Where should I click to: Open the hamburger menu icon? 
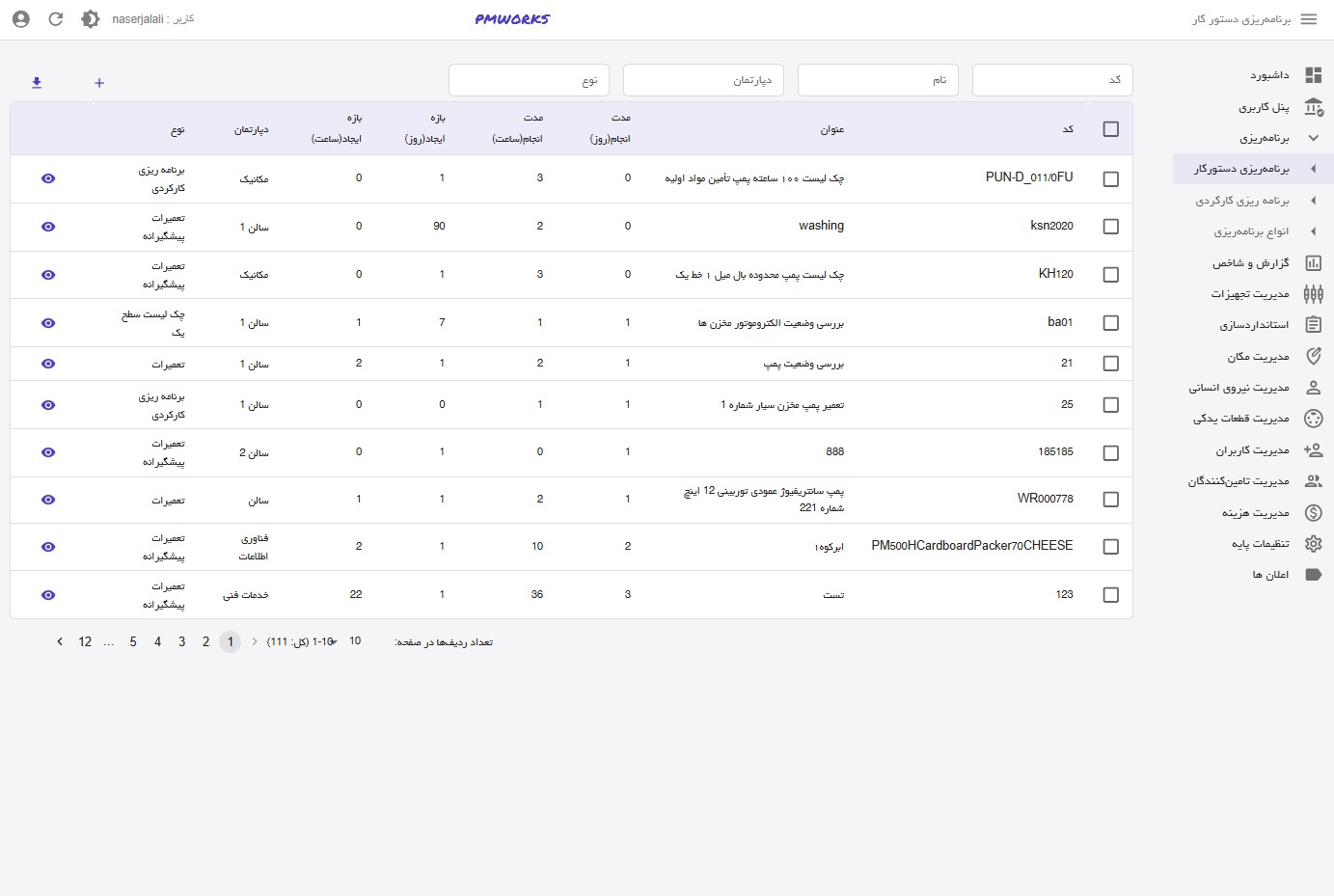point(1309,19)
